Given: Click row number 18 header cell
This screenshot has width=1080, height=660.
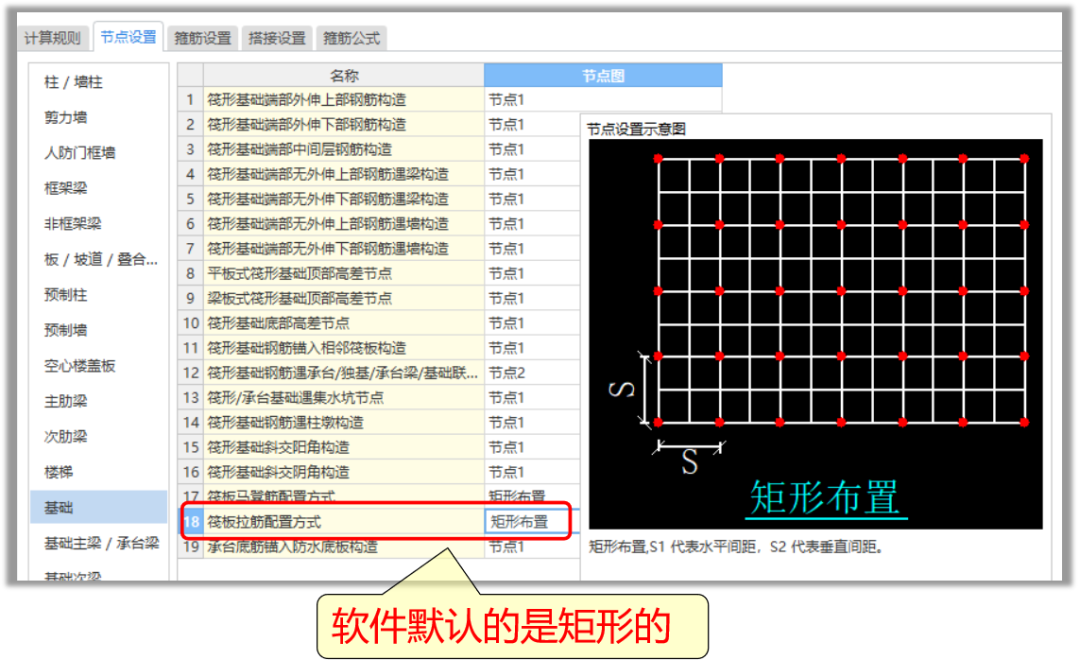Looking at the screenshot, I should (191, 522).
